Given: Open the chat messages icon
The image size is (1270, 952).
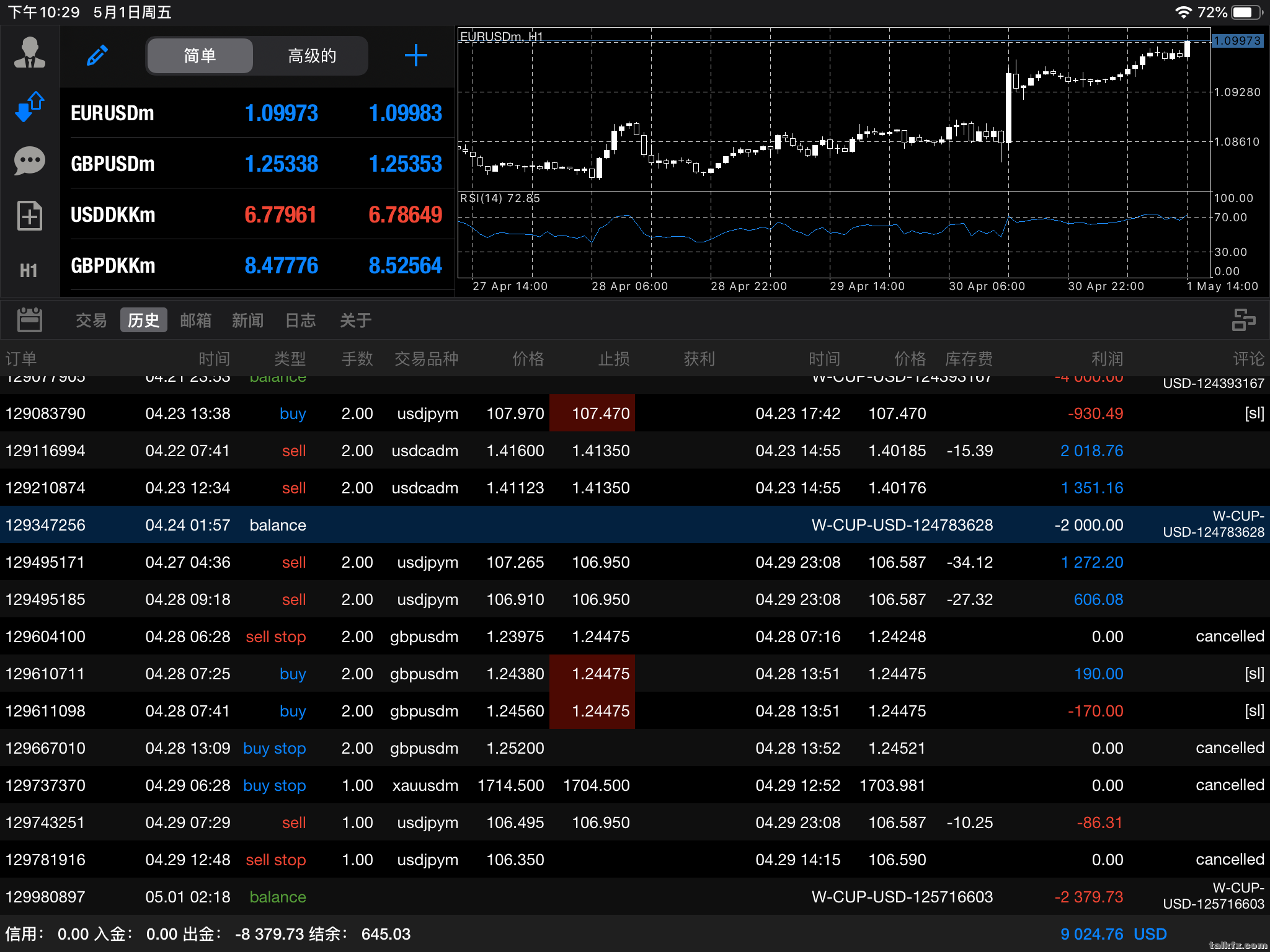Looking at the screenshot, I should tap(29, 161).
